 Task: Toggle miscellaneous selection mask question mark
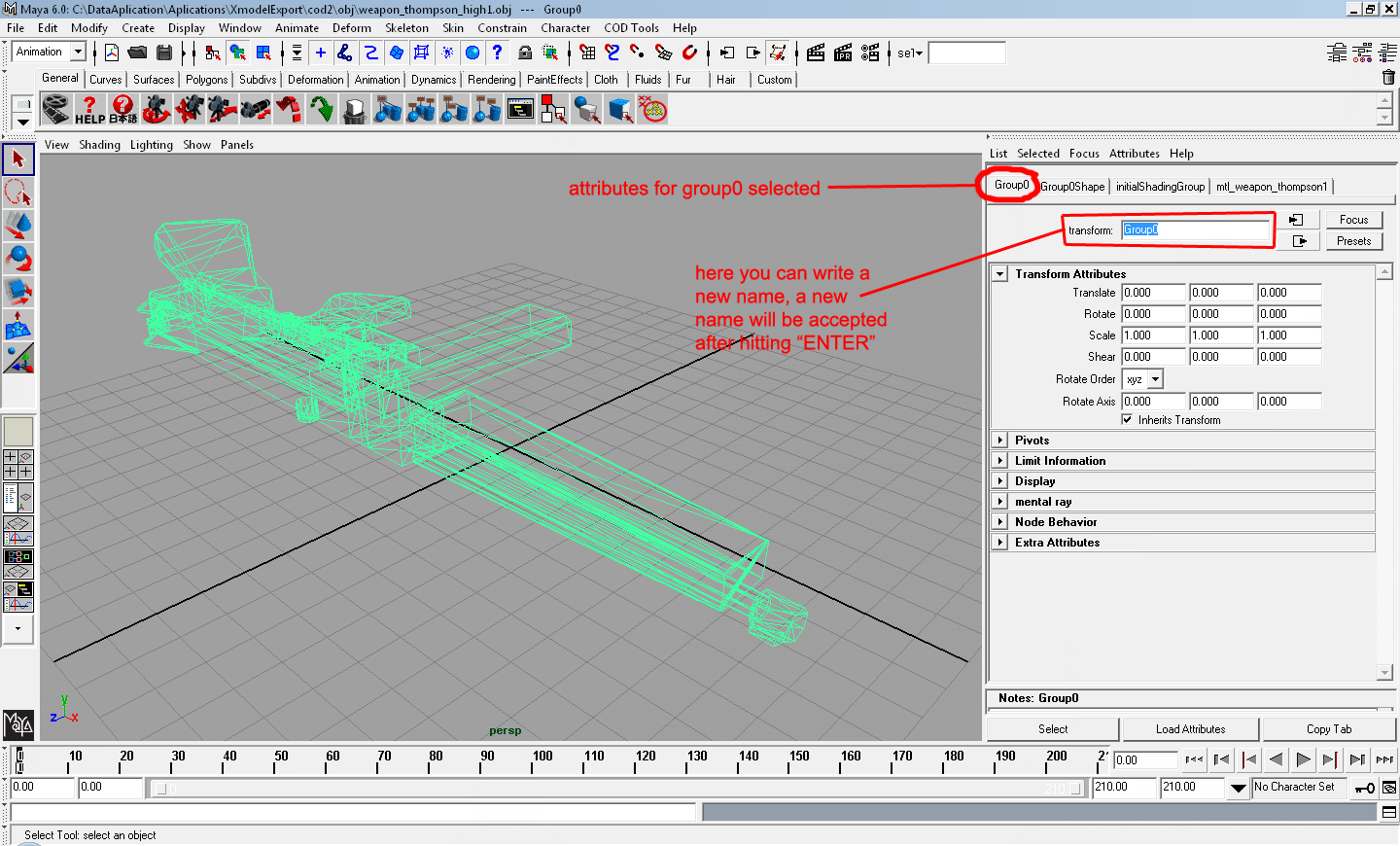point(498,53)
